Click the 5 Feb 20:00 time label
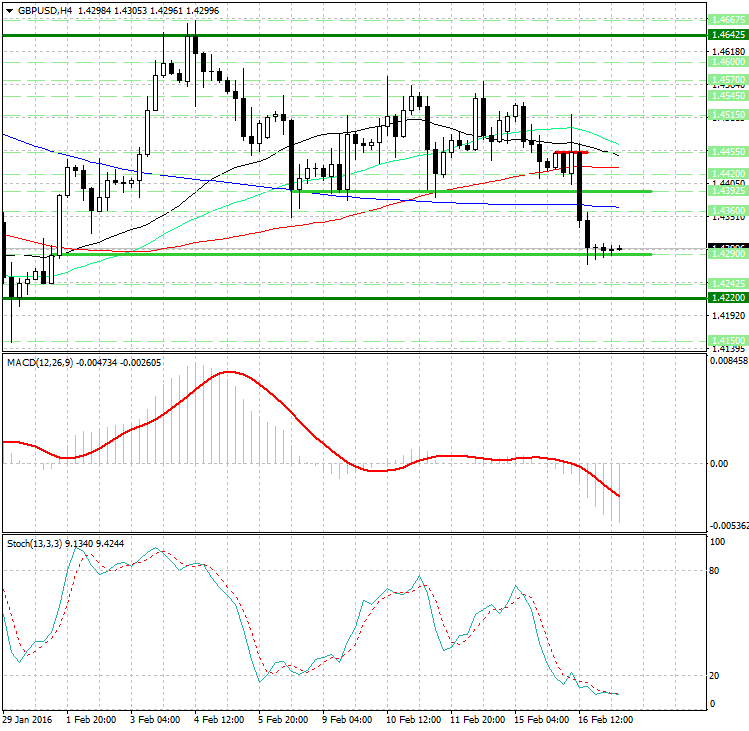This screenshot has height=731, width=749. click(283, 719)
